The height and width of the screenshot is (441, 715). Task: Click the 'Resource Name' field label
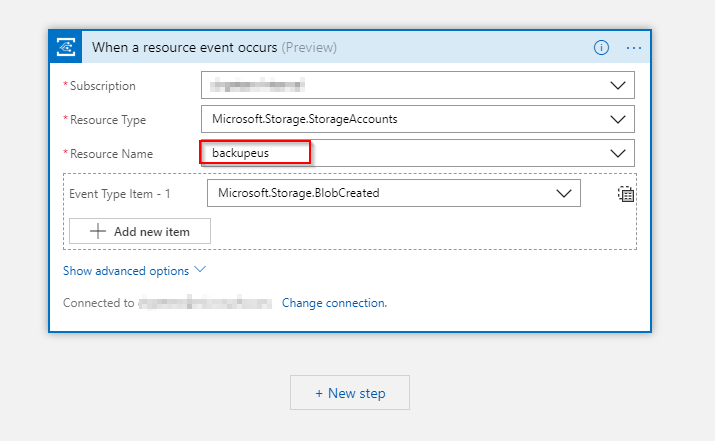click(x=111, y=154)
